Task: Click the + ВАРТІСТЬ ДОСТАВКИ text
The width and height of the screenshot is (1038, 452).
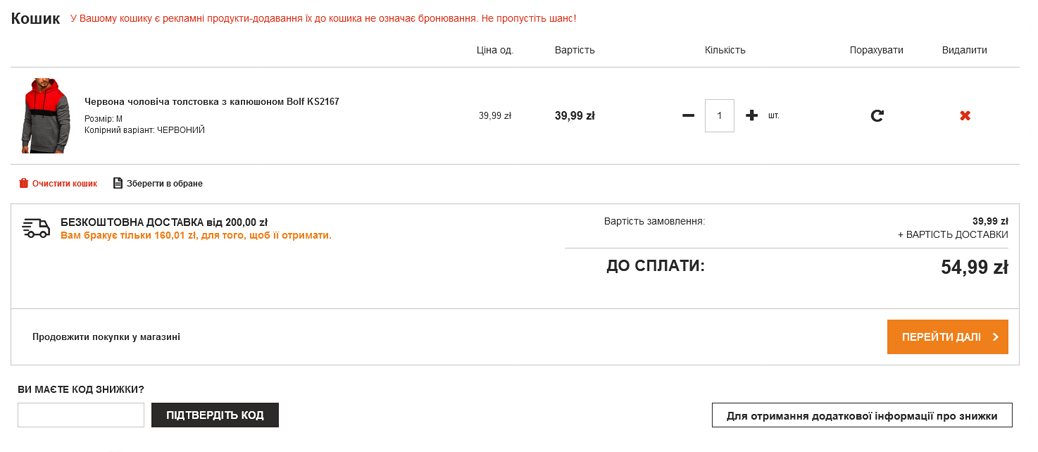Action: (952, 235)
